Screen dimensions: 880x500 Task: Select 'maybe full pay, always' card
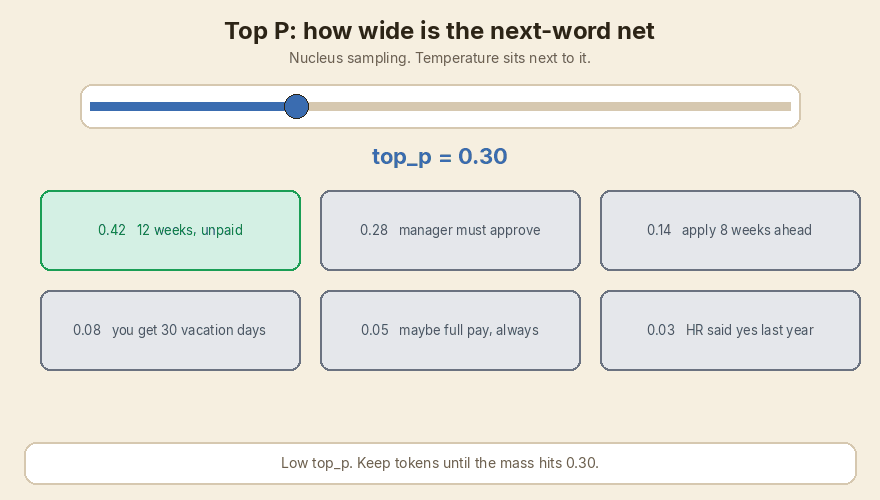[450, 331]
